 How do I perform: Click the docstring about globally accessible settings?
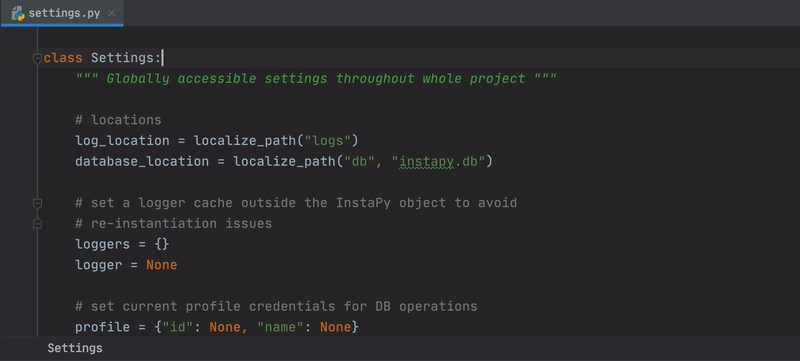coord(316,79)
